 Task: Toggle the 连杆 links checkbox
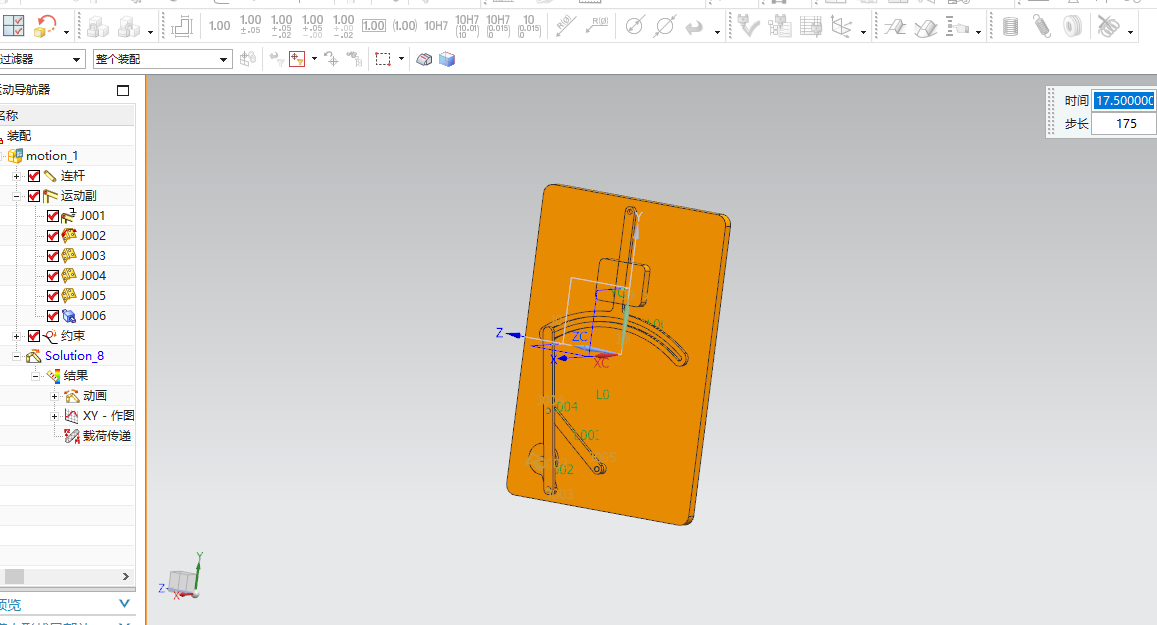(34, 176)
